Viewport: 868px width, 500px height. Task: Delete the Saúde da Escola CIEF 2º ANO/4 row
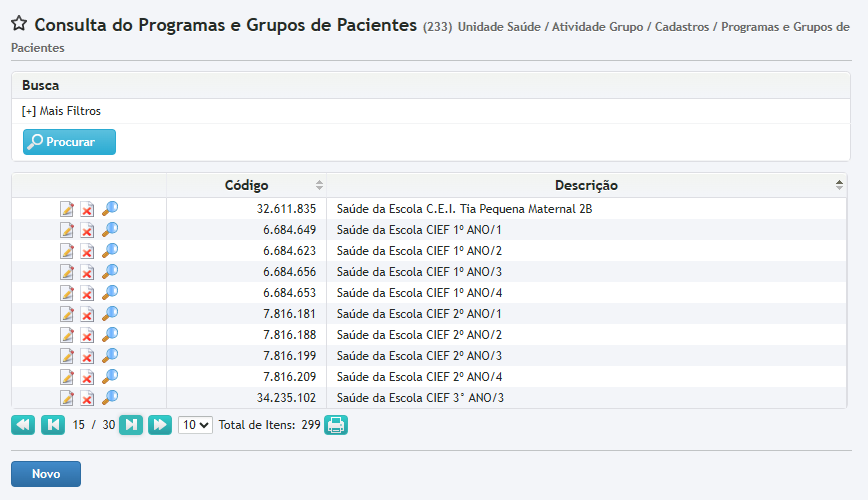click(x=88, y=377)
